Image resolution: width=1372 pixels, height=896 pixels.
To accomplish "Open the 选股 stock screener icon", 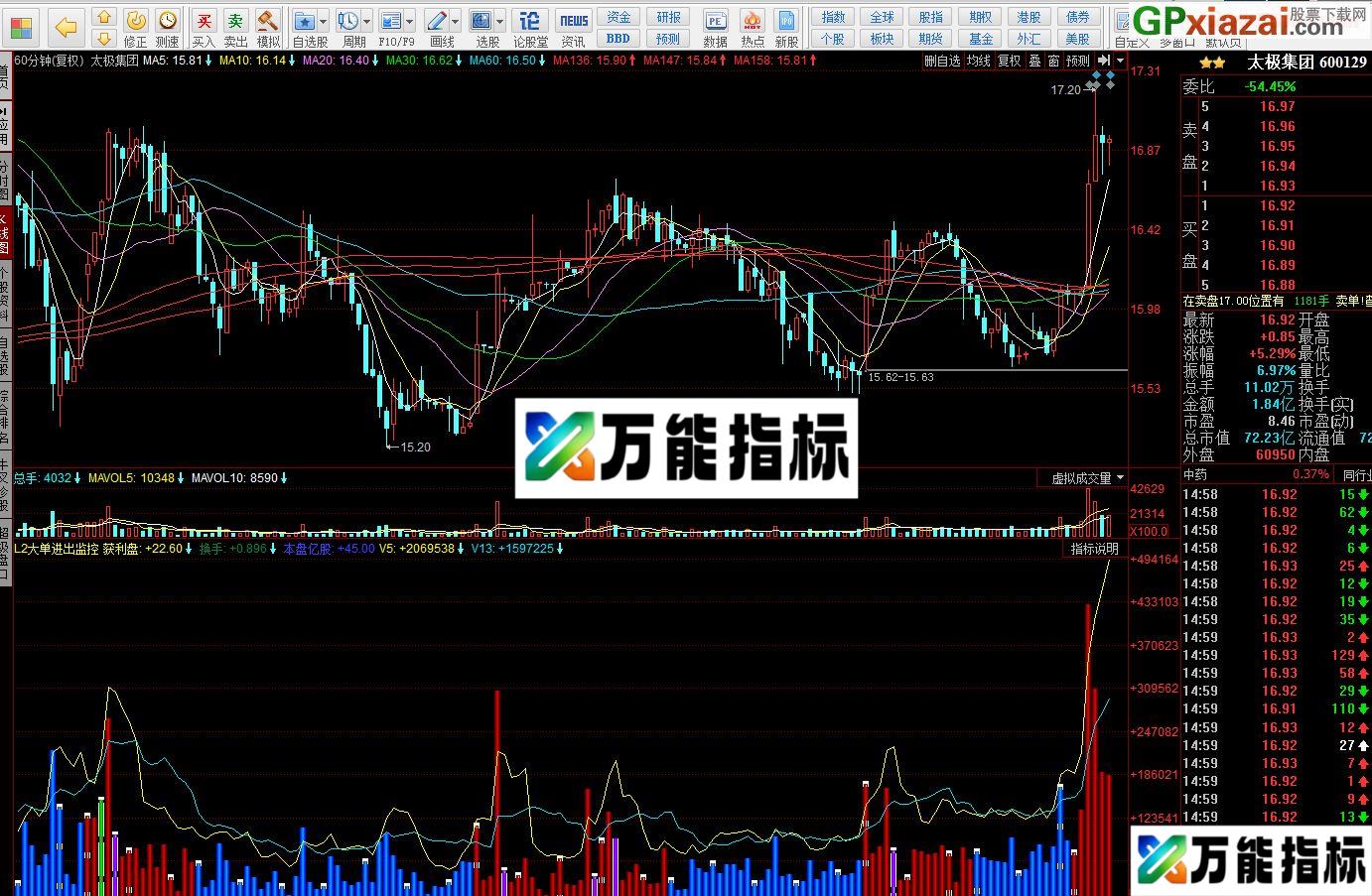I will [481, 20].
